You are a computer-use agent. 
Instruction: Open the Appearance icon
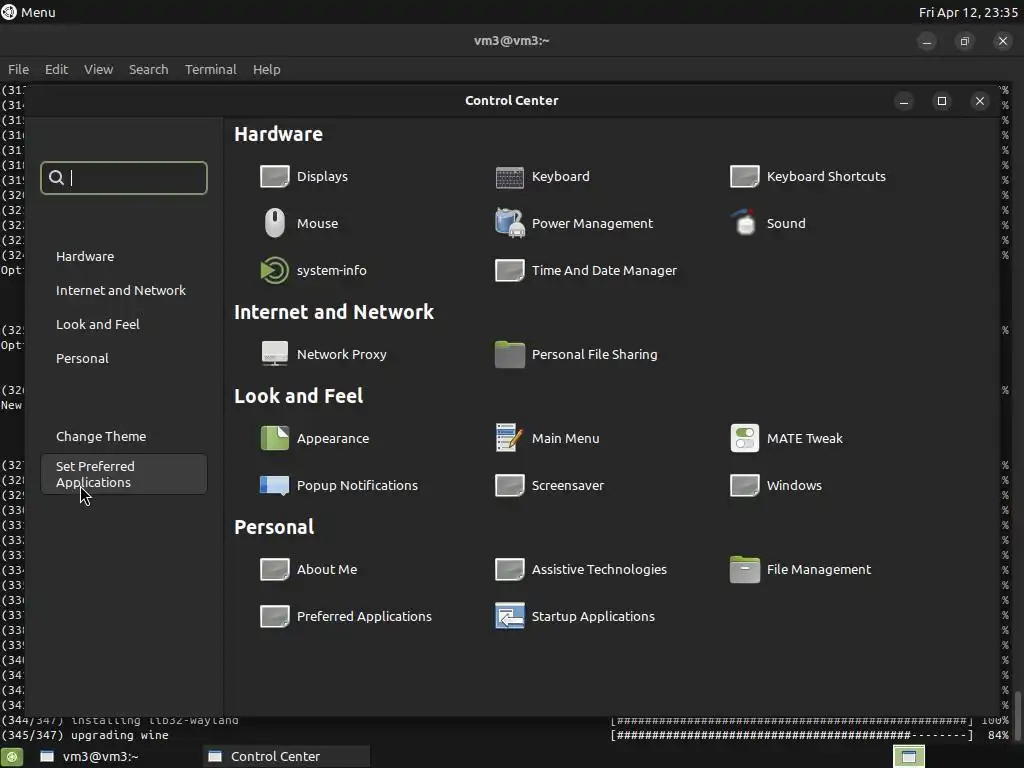tap(274, 438)
